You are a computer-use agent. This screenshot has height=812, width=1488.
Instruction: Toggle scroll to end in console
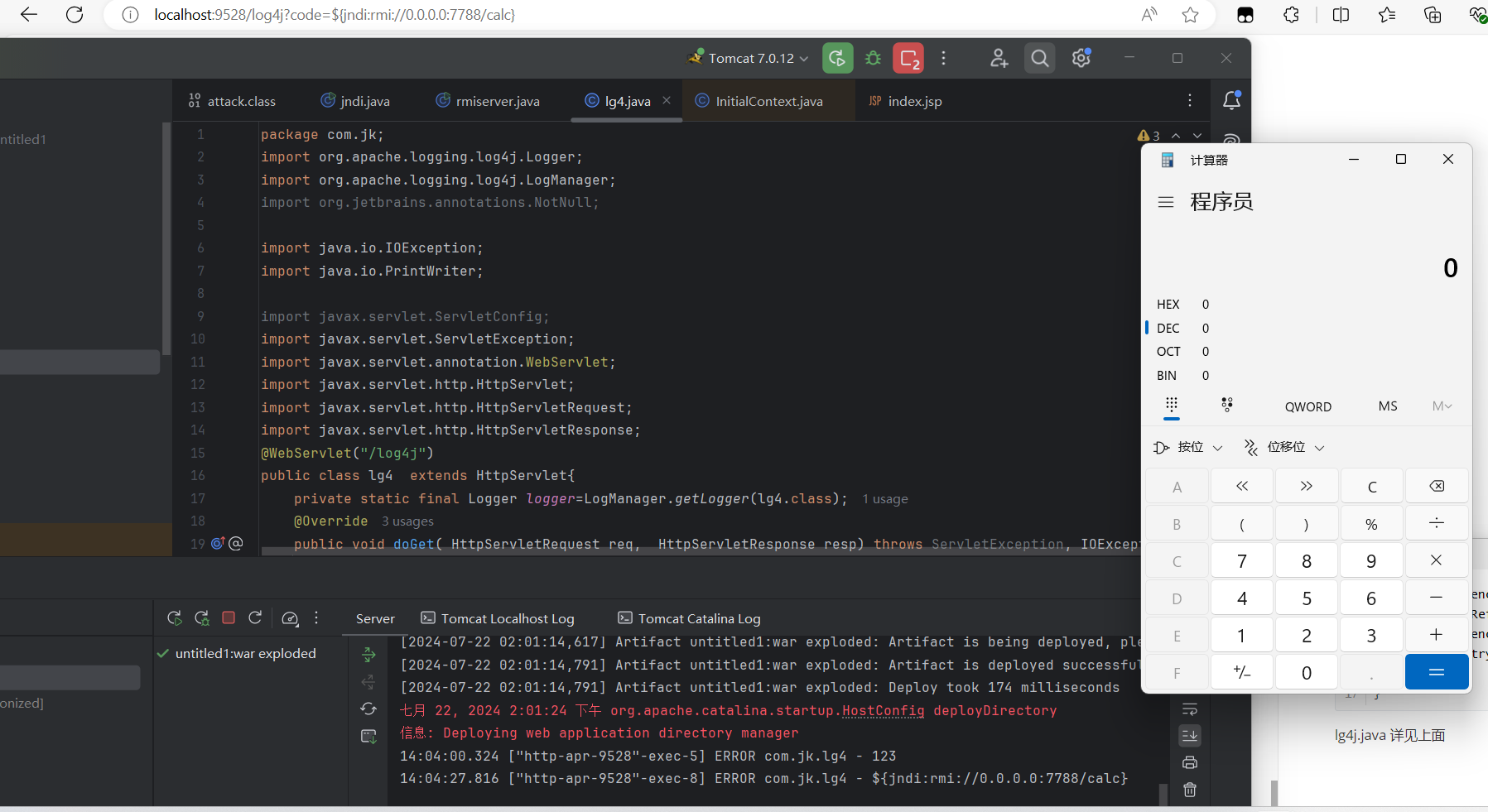coord(1190,735)
